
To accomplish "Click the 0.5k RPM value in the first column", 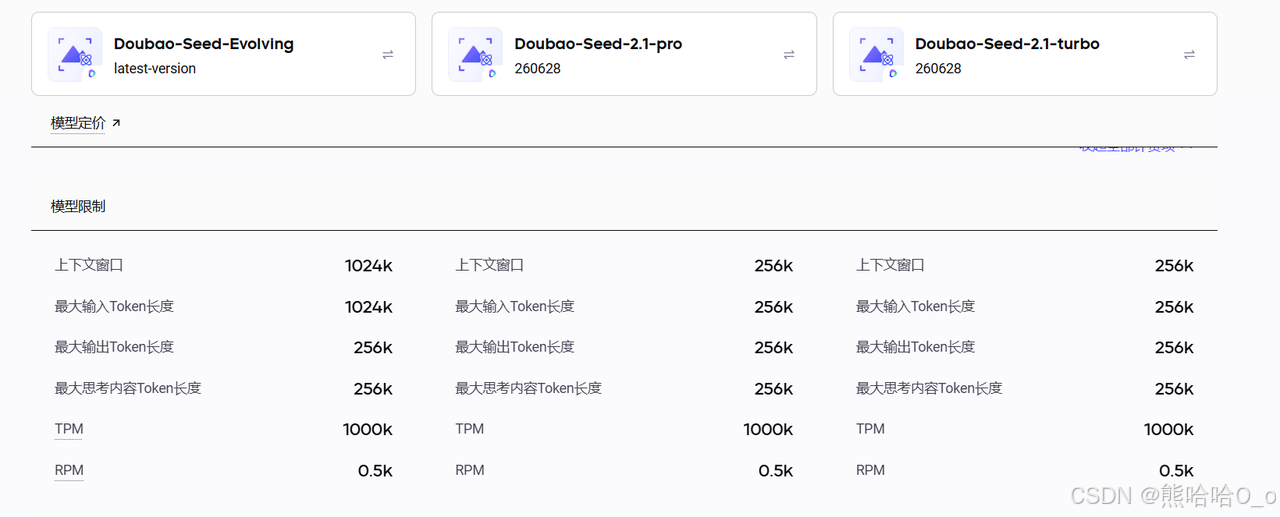I will click(375, 471).
